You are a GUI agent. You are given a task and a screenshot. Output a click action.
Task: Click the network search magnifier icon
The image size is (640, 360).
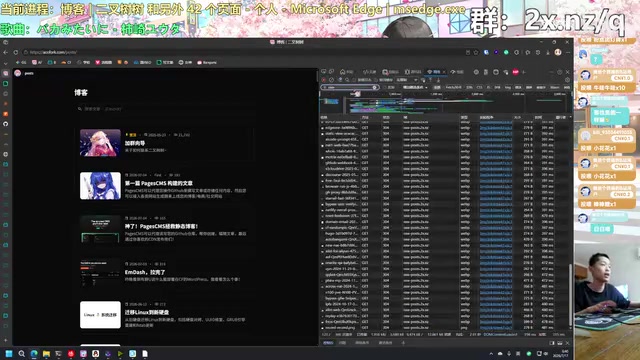(x=347, y=80)
